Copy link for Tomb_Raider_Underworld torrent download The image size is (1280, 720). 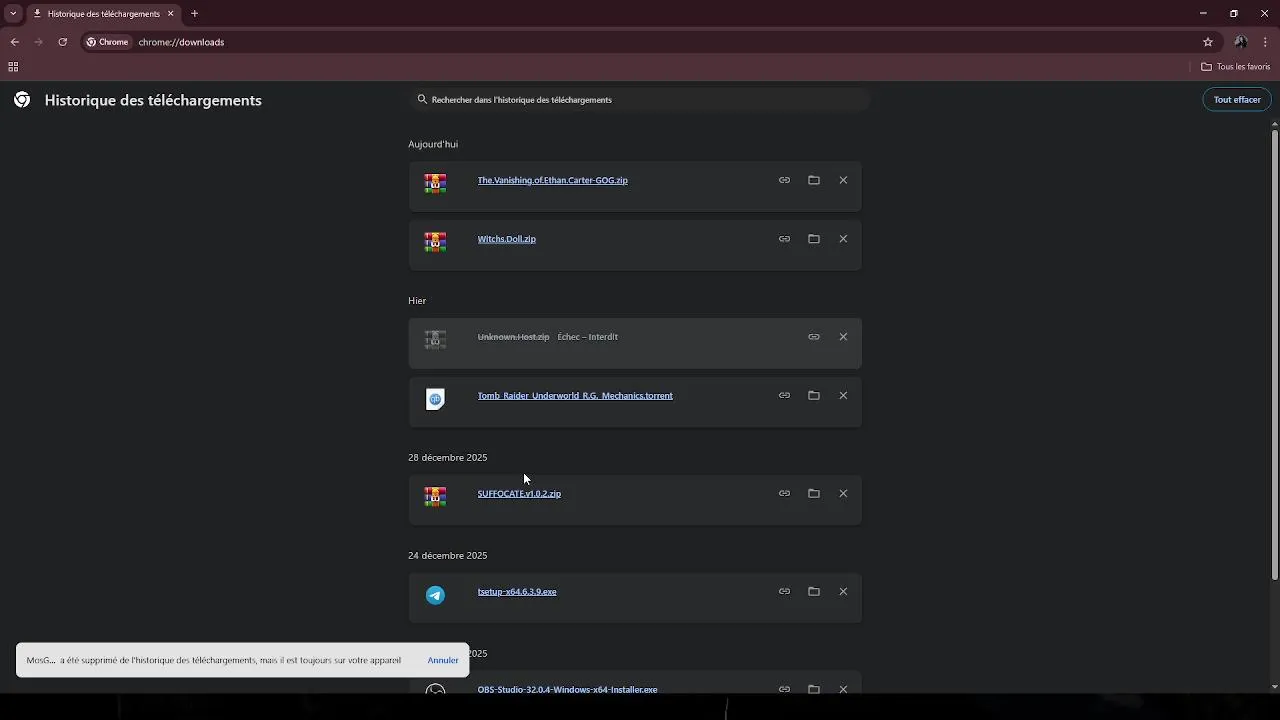coord(784,395)
